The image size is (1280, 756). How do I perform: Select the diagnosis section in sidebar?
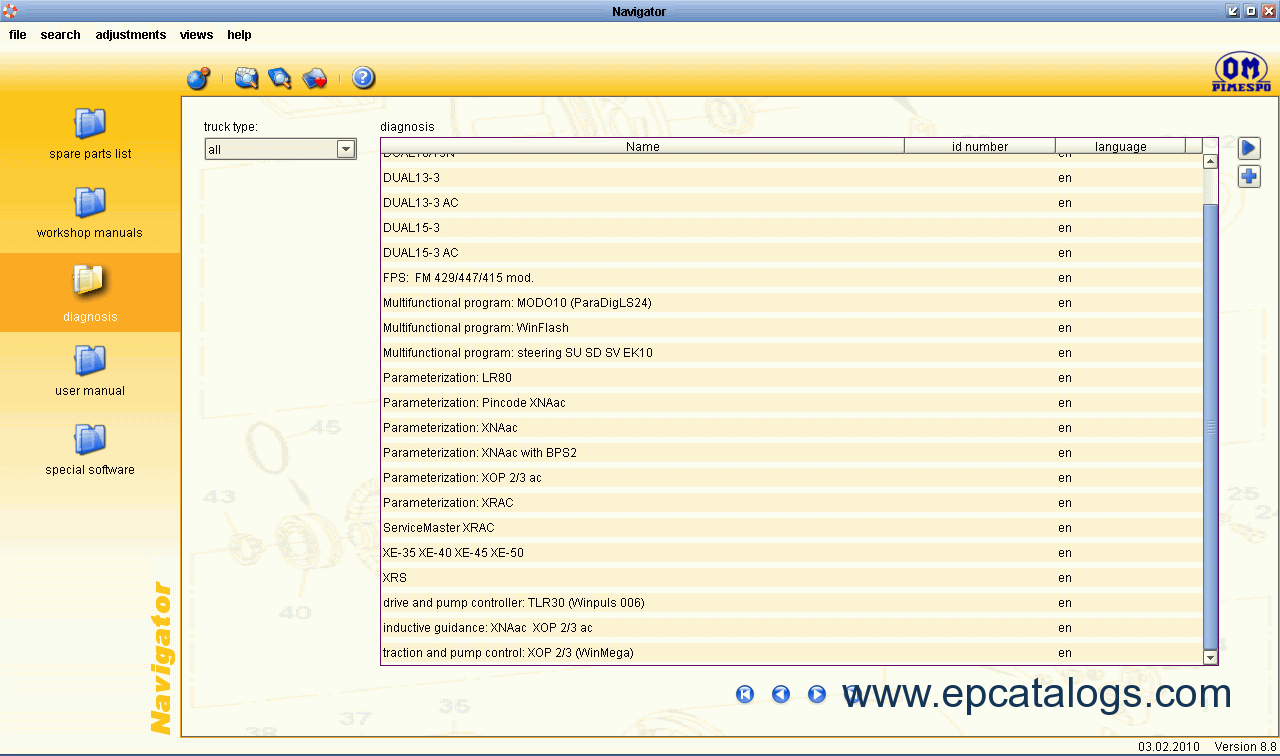[x=90, y=292]
